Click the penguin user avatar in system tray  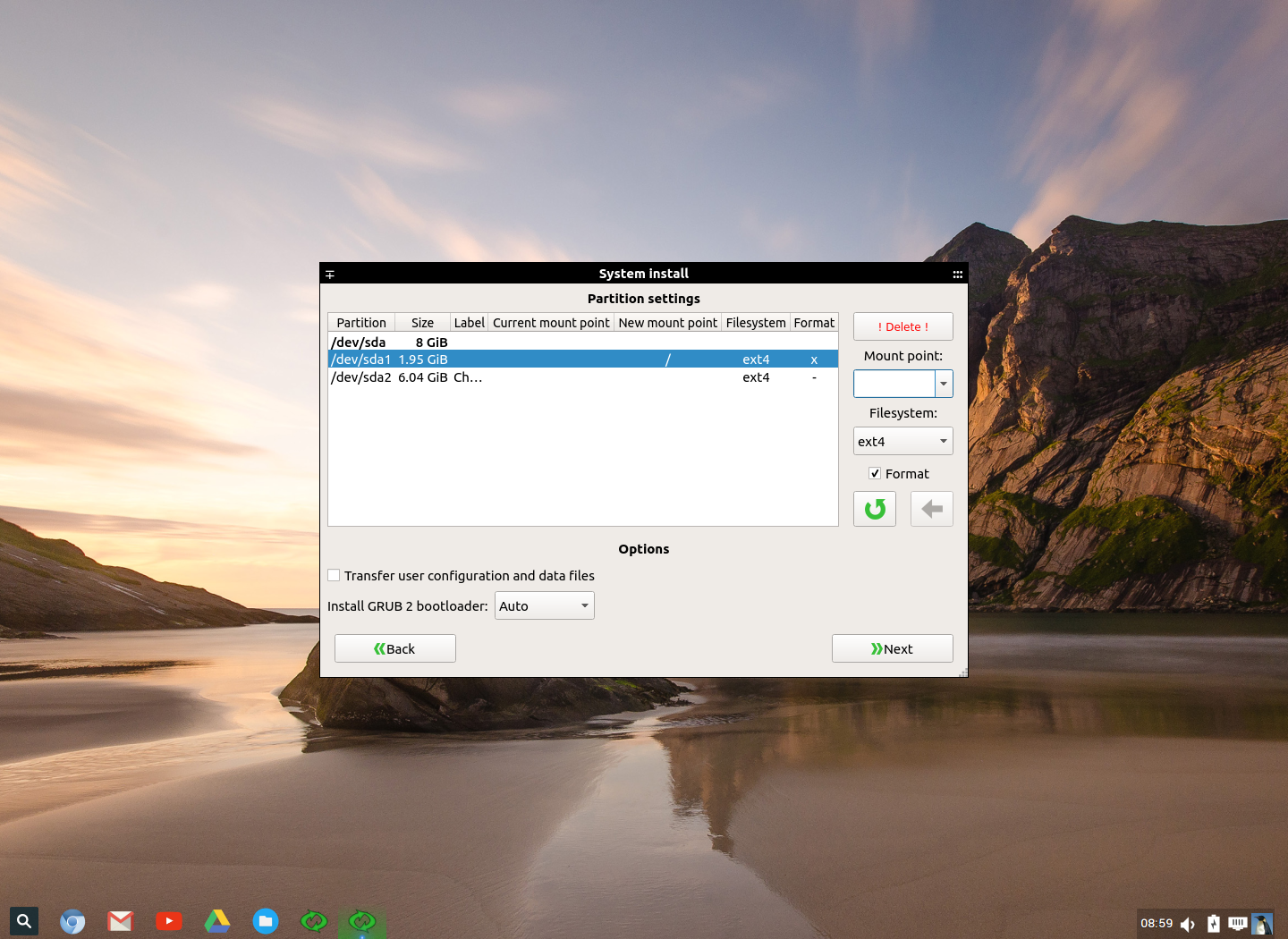(1262, 924)
